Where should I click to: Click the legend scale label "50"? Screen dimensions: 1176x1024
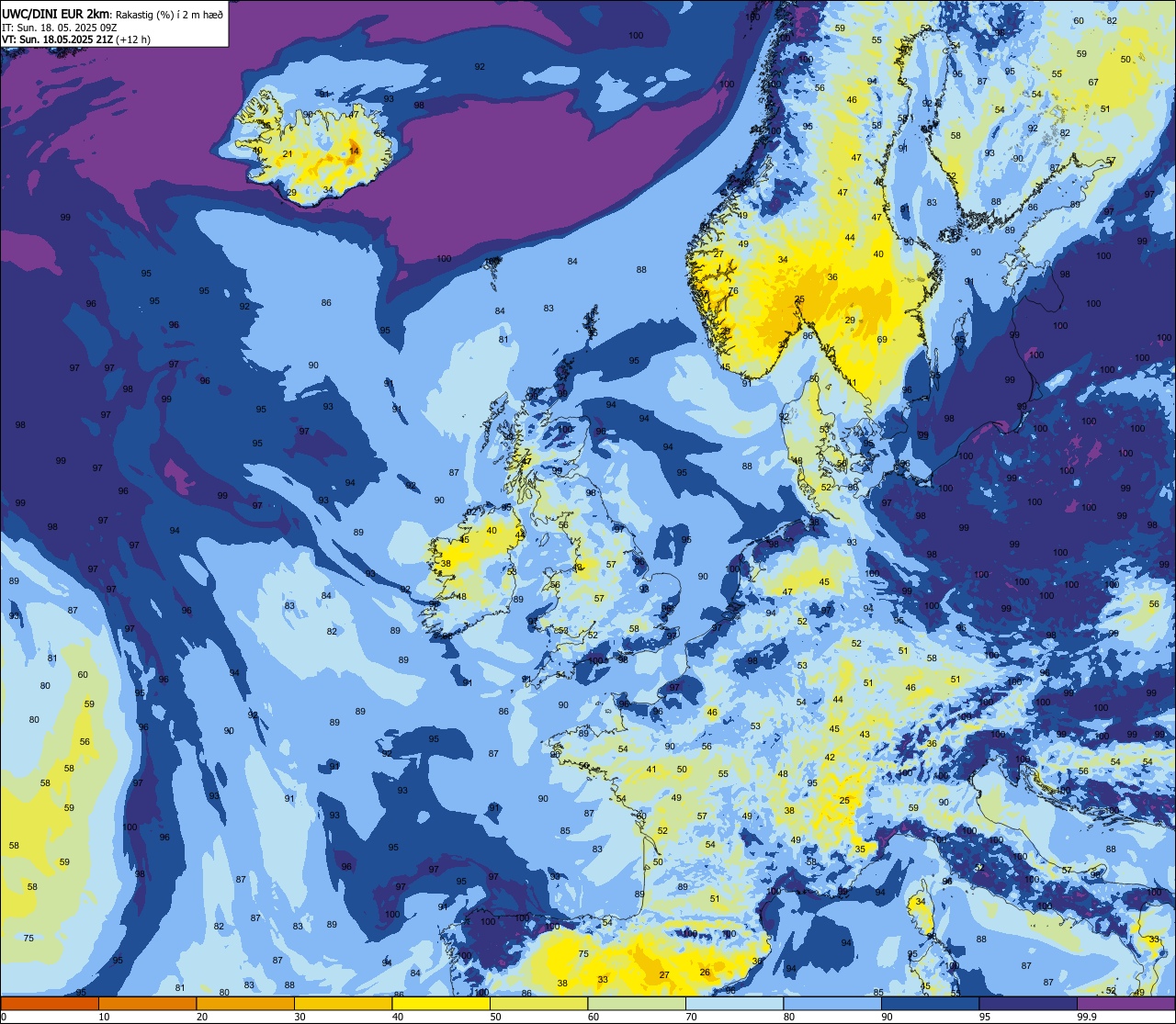pos(495,1017)
